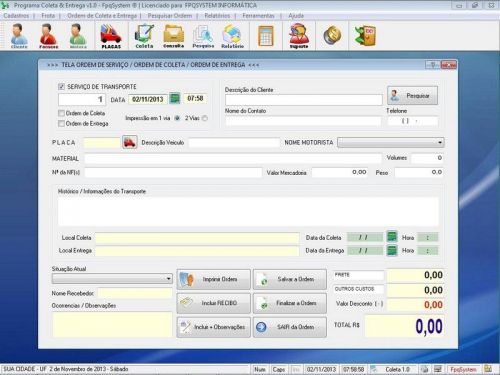Image resolution: width=500 pixels, height=375 pixels.
Task: Expand the NOME MOTORISTA dropdown
Action: tap(440, 142)
